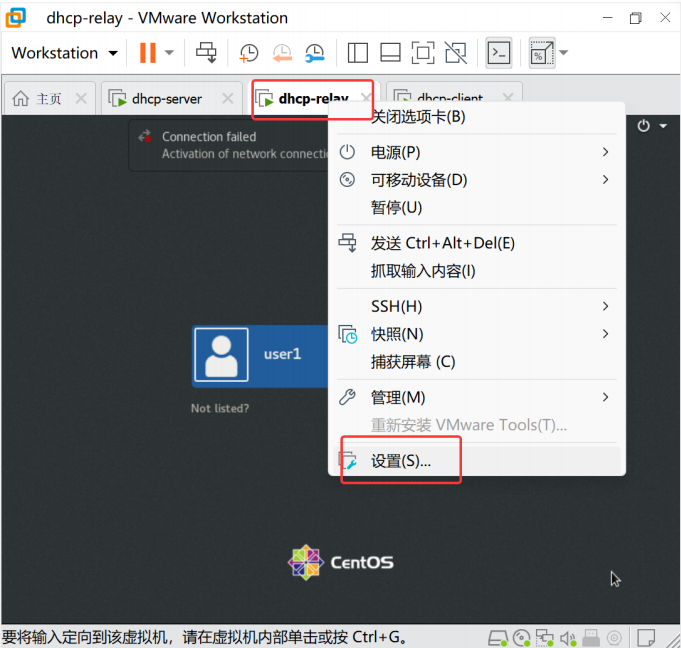
Task: Choose 抓取输入内容(I) menu entry
Action: click(x=477, y=271)
